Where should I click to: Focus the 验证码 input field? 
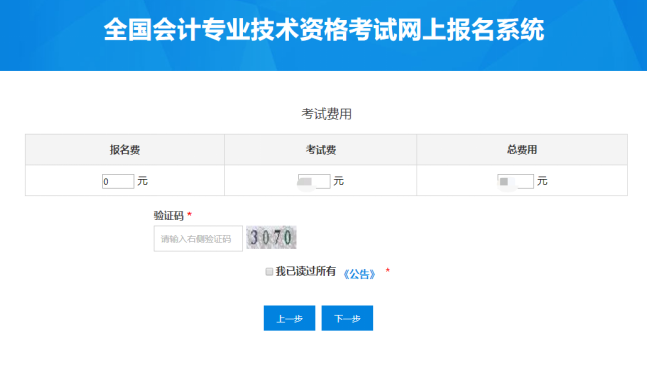198,238
